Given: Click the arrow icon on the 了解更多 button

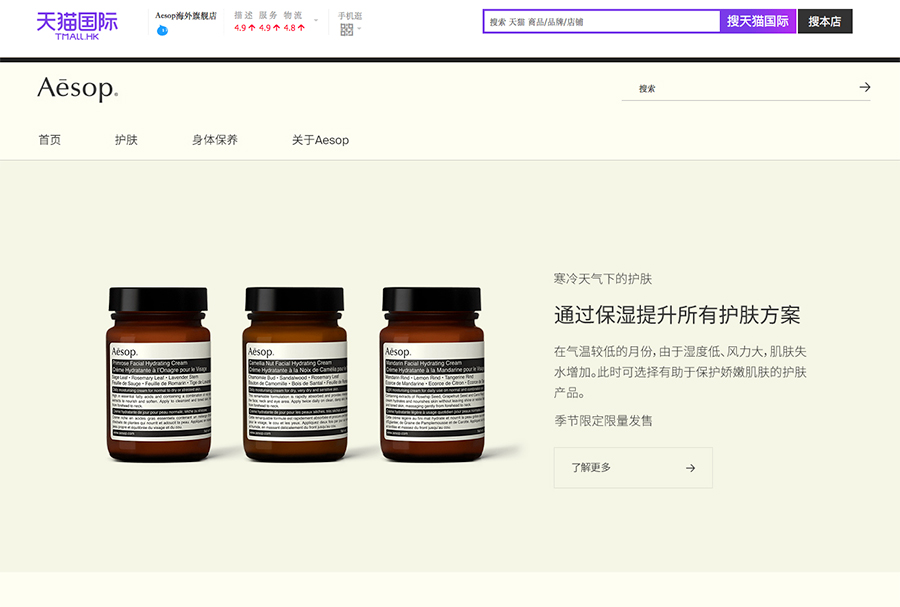Looking at the screenshot, I should 691,467.
